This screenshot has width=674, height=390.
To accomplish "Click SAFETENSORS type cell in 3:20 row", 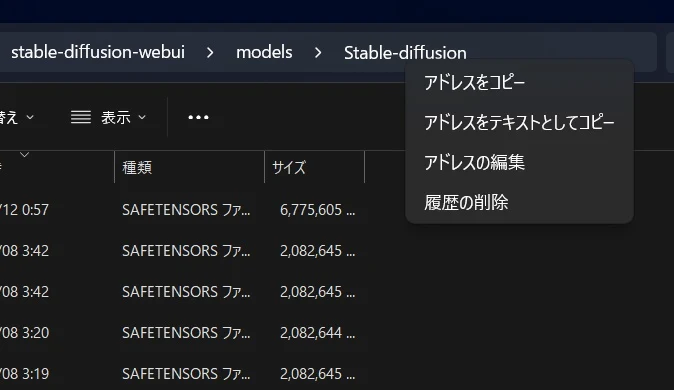I will [x=186, y=333].
